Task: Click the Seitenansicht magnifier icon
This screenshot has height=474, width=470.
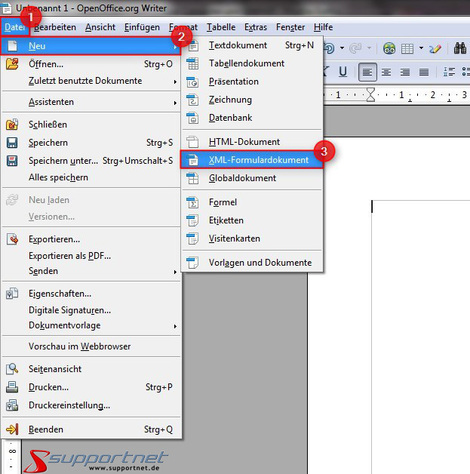Action: click(12, 369)
